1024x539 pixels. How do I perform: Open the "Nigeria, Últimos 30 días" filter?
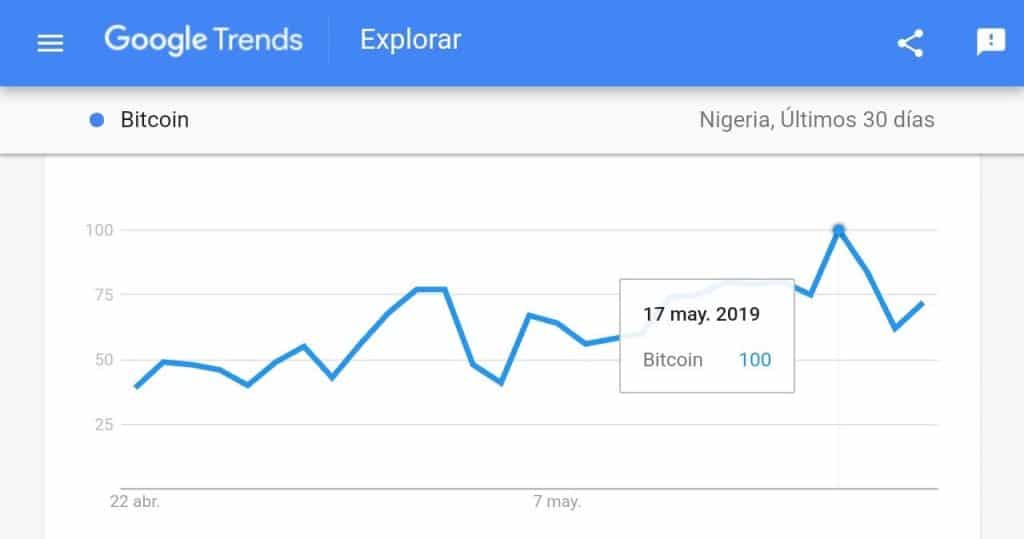816,121
